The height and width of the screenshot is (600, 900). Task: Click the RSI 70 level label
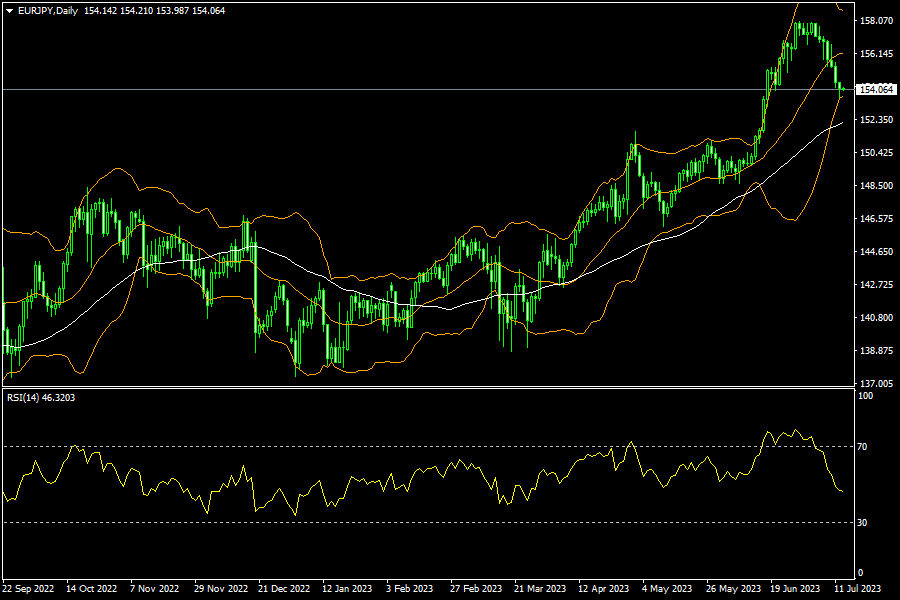[862, 447]
